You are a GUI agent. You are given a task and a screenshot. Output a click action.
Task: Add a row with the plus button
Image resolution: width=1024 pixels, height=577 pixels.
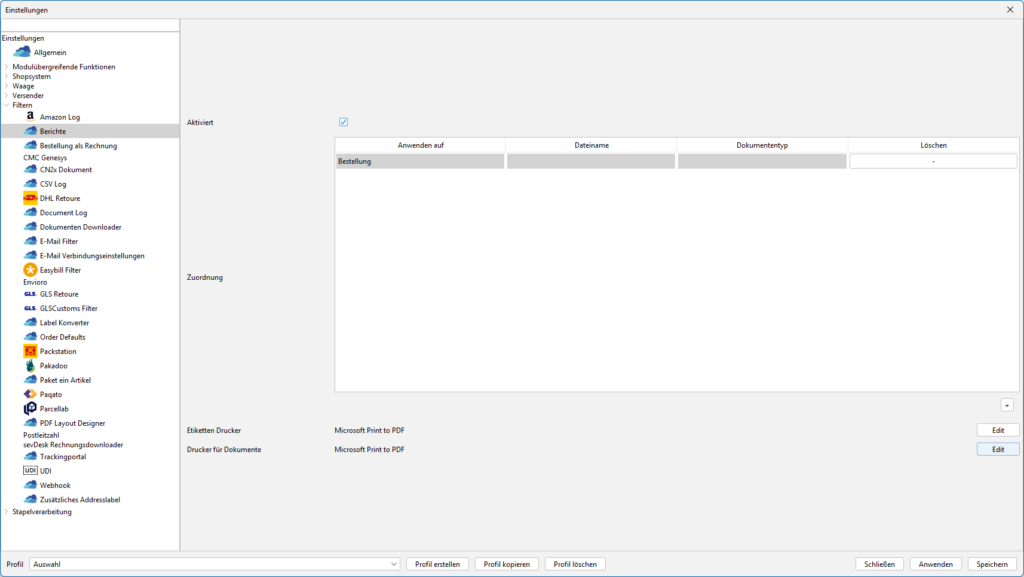tap(1007, 405)
